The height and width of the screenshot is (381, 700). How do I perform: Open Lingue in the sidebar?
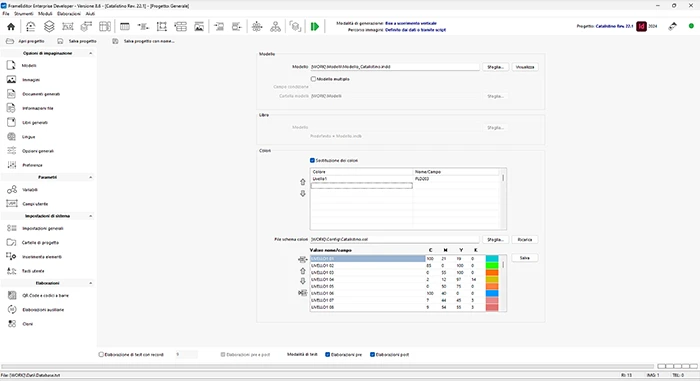pyautogui.click(x=29, y=137)
